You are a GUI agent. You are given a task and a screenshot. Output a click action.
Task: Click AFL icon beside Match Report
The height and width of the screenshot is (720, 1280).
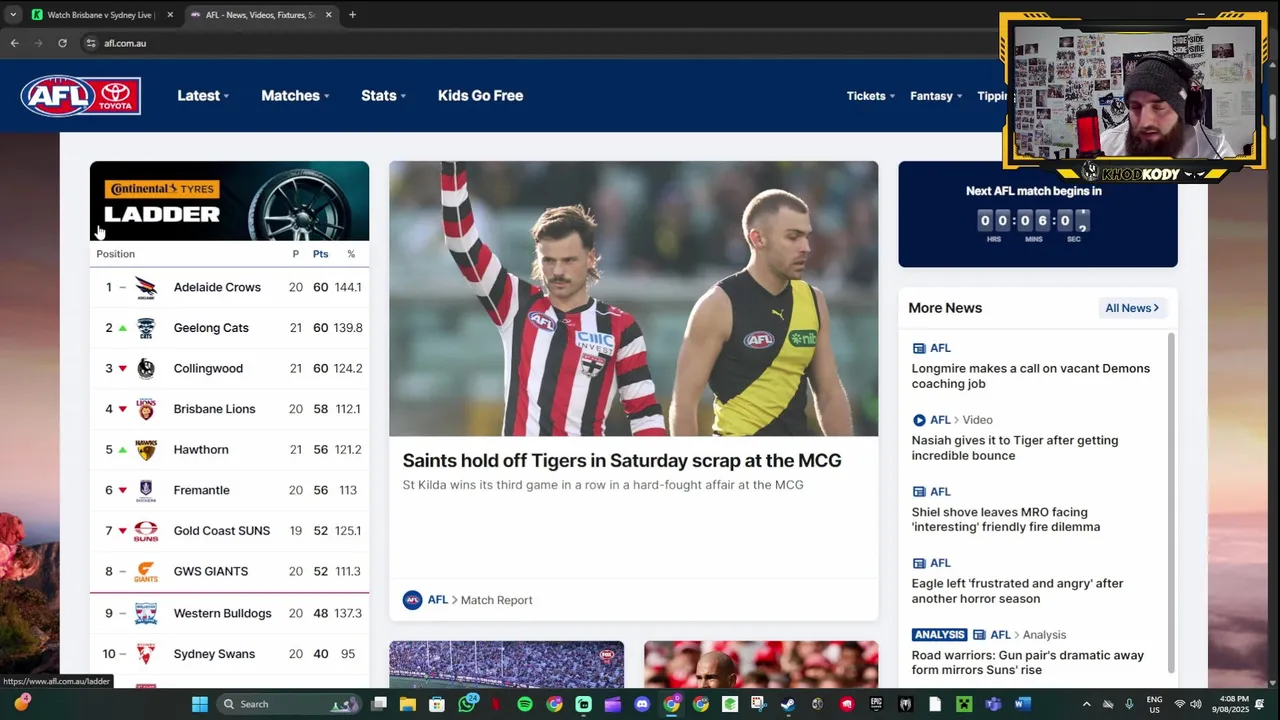click(412, 600)
